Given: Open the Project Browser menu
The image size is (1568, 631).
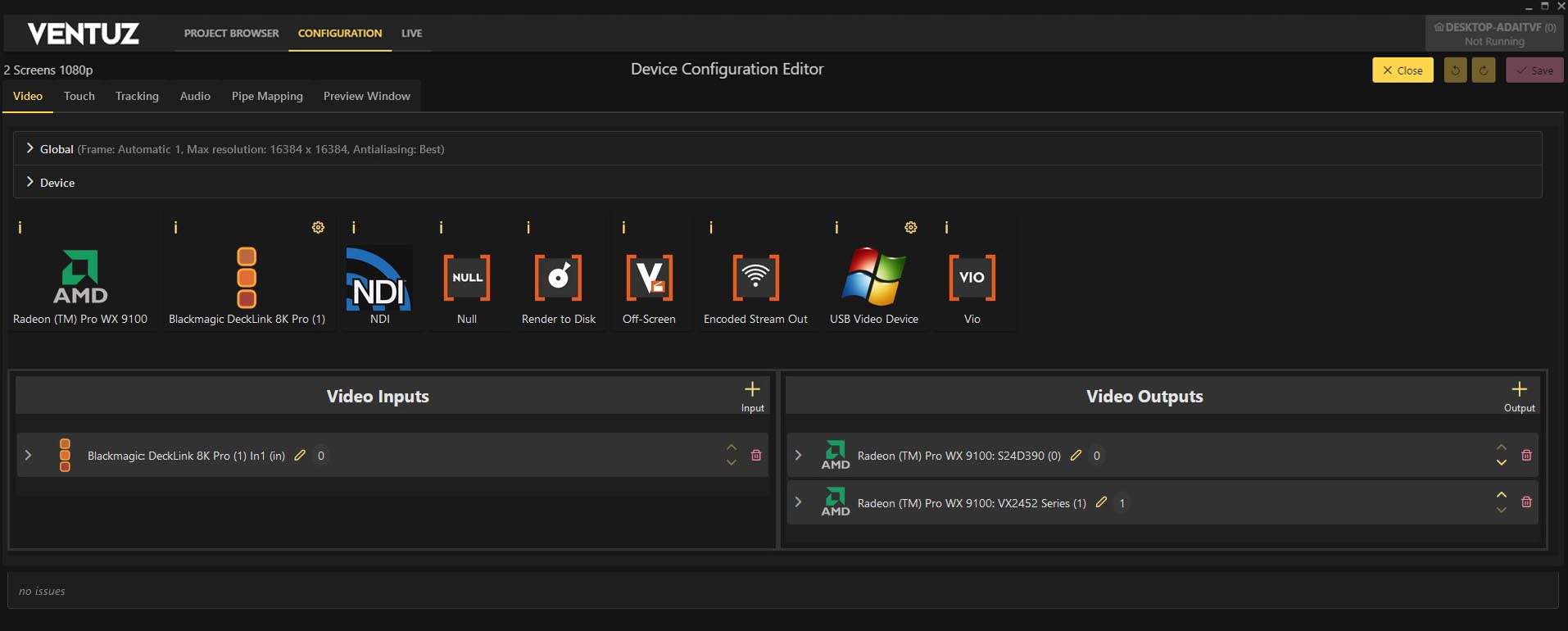Looking at the screenshot, I should pyautogui.click(x=231, y=34).
